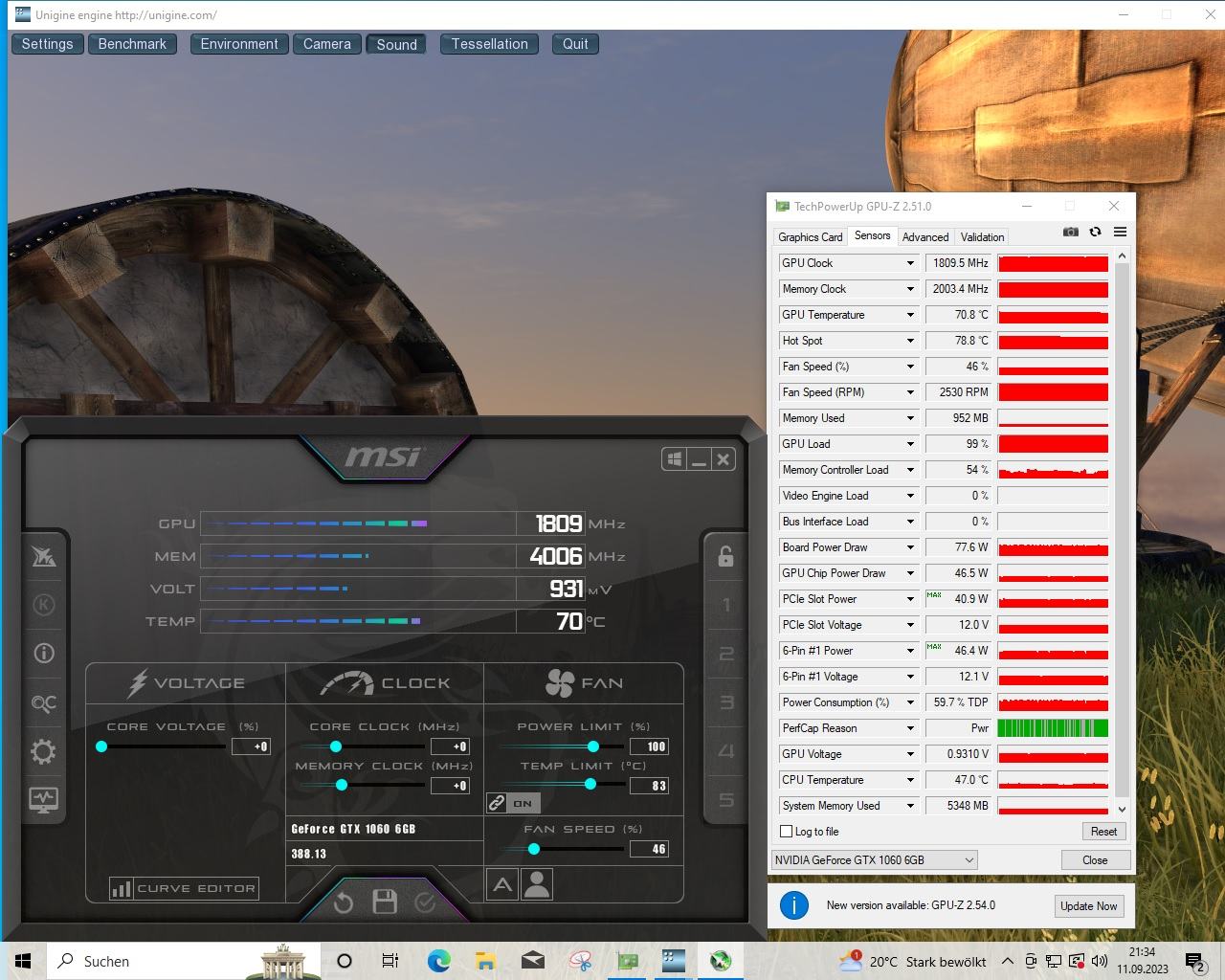
Task: Expand the Memory Clock sensor dropdown
Action: tap(910, 289)
